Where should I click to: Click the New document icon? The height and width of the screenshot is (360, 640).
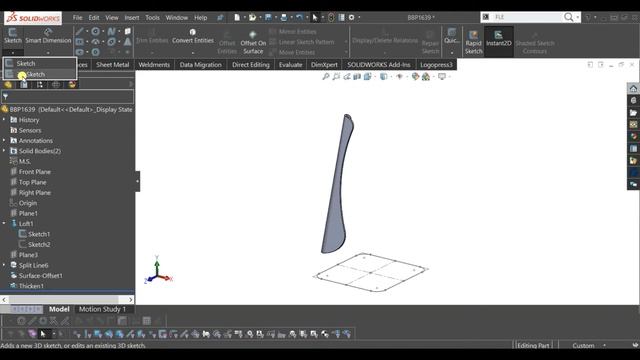pyautogui.click(x=237, y=17)
